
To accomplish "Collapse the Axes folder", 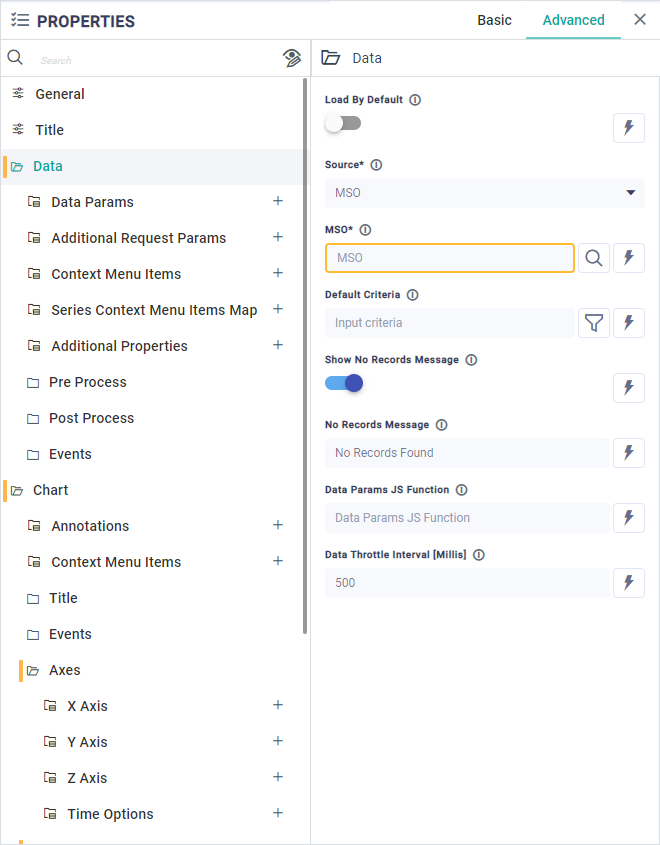I will point(33,671).
